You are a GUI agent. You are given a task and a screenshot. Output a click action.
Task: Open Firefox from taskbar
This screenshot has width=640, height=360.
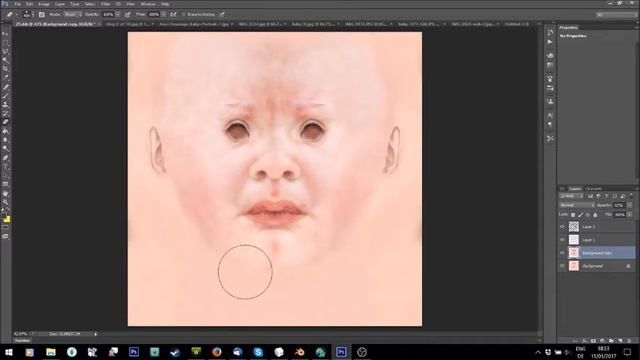click(217, 352)
